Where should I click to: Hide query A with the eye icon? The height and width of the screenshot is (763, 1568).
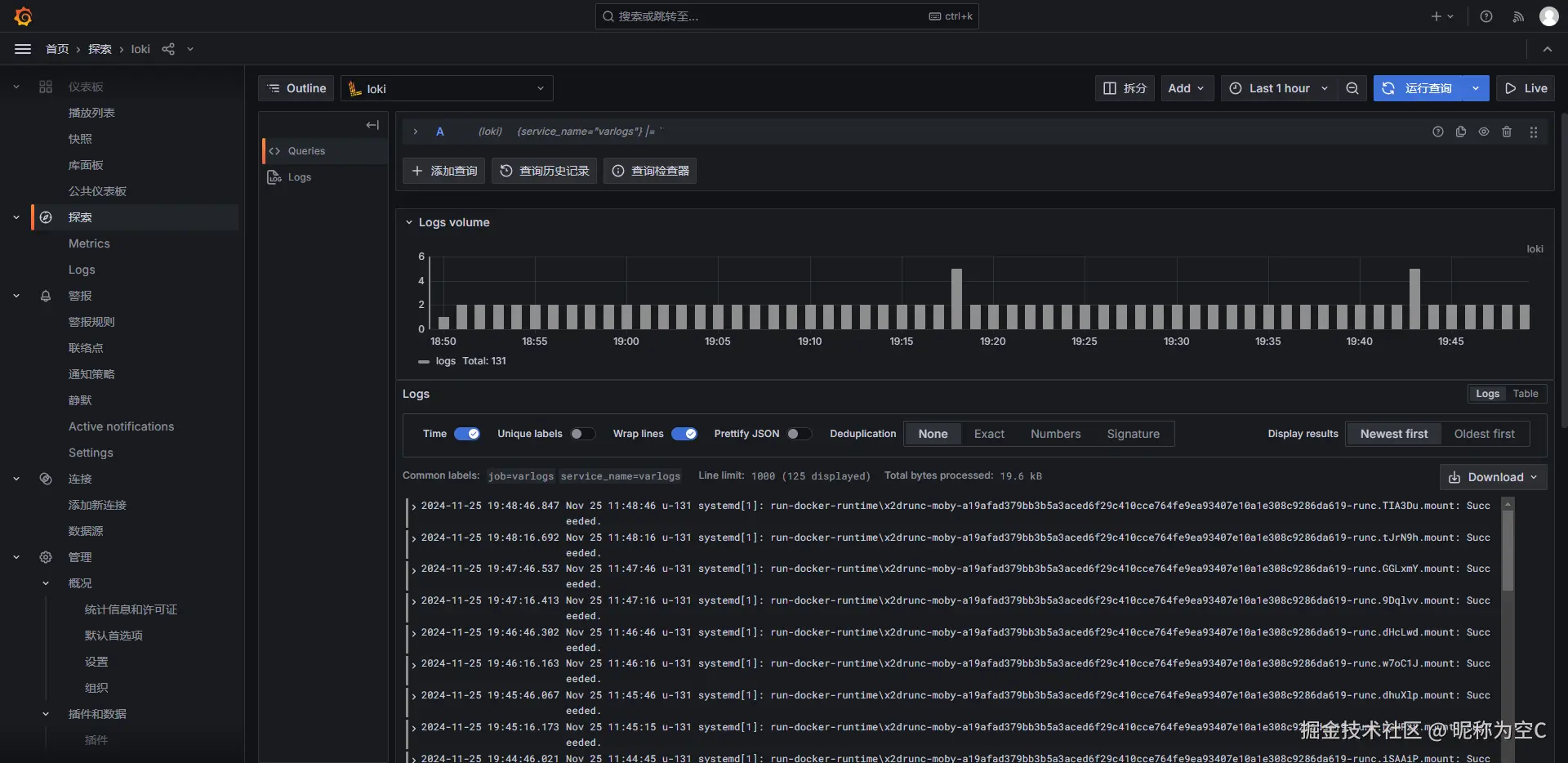(1484, 132)
